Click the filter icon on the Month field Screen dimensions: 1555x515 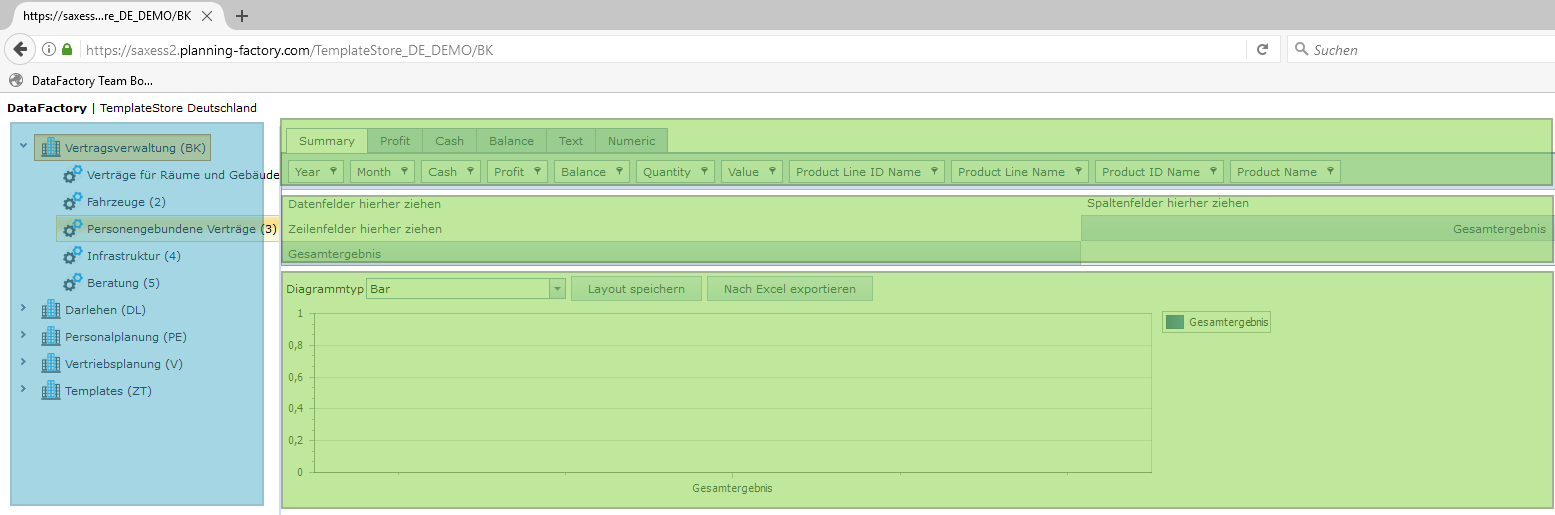click(x=404, y=171)
